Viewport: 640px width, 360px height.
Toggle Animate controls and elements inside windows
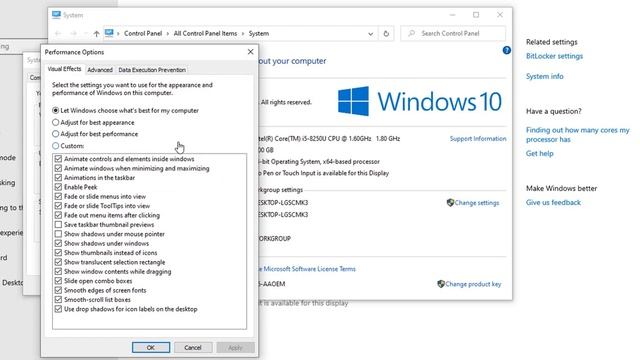click(58, 159)
